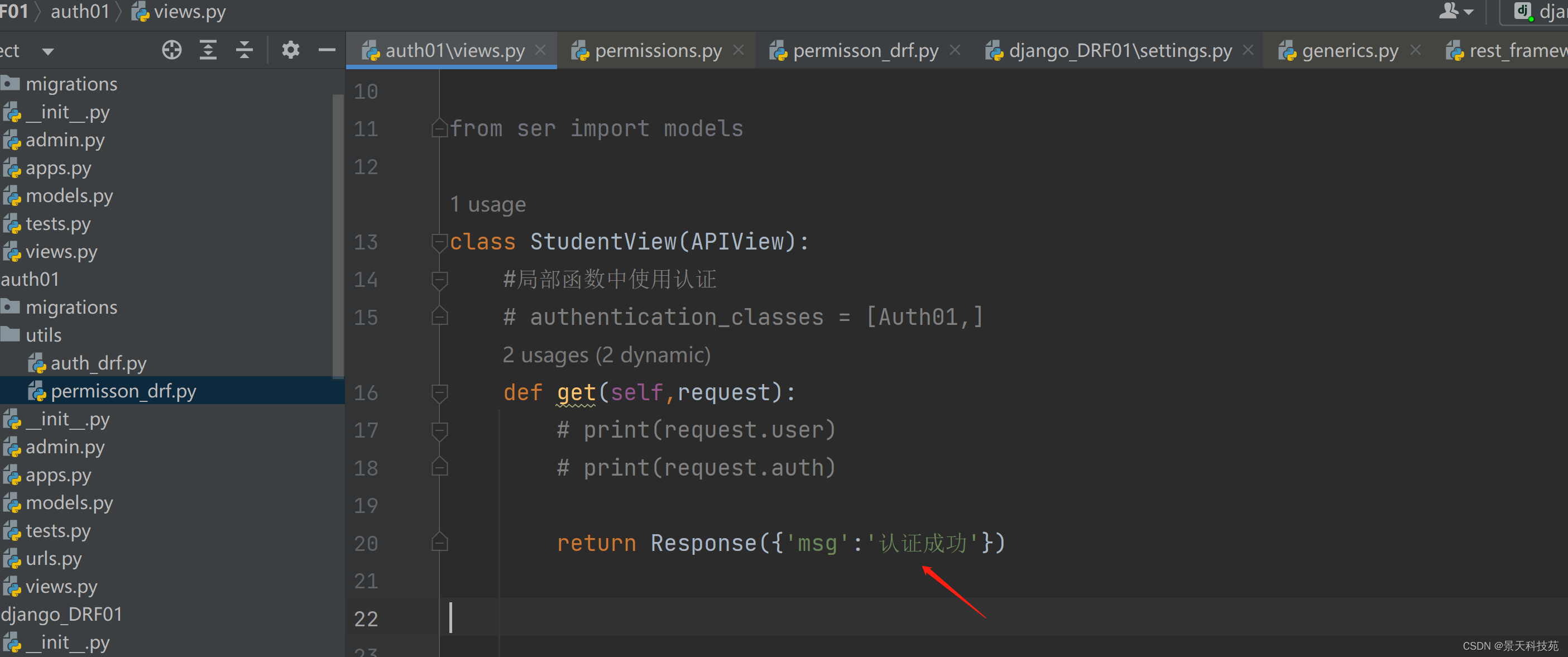Click 'models' in the import statement

(x=703, y=129)
